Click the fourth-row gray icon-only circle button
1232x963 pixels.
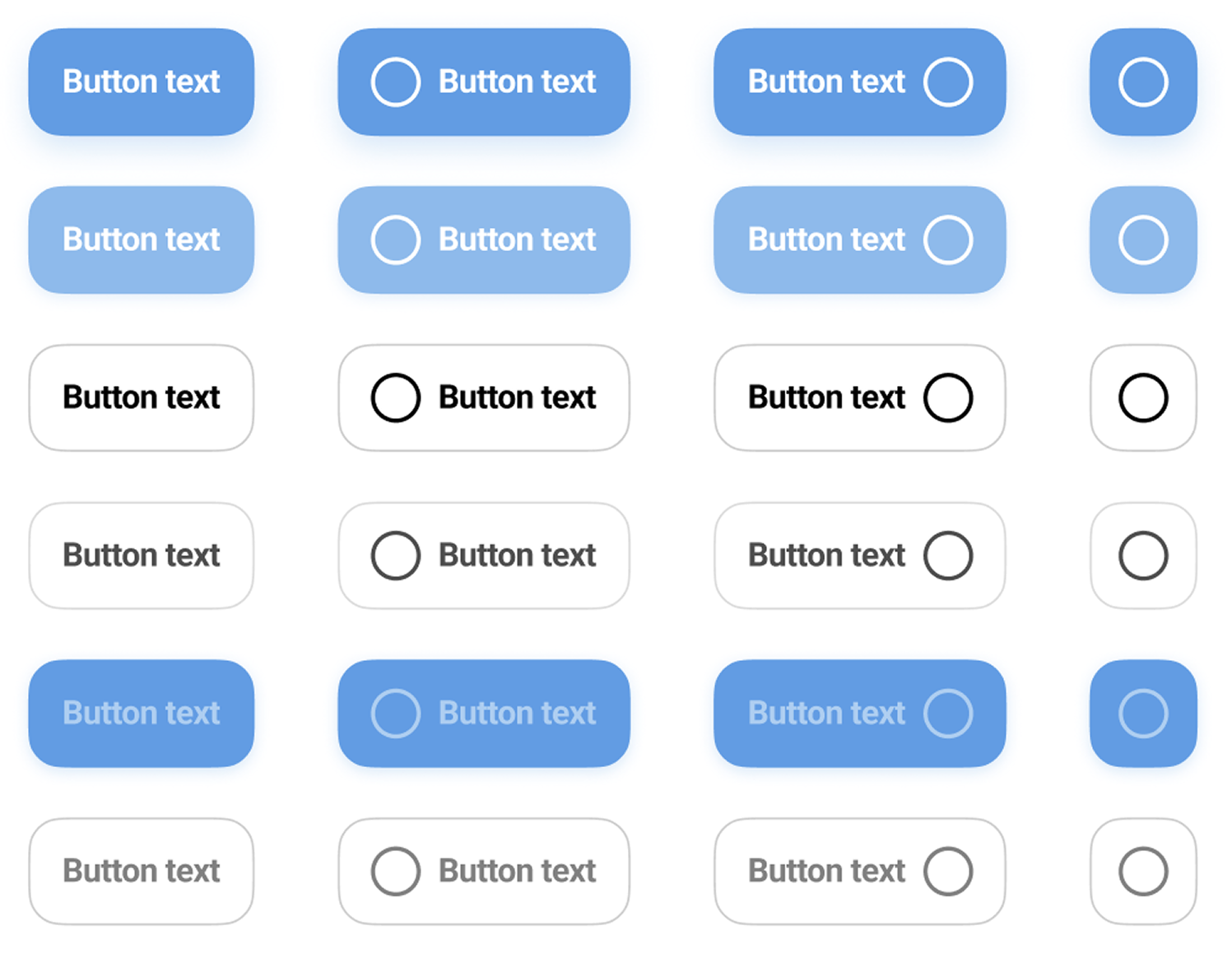pyautogui.click(x=1143, y=556)
